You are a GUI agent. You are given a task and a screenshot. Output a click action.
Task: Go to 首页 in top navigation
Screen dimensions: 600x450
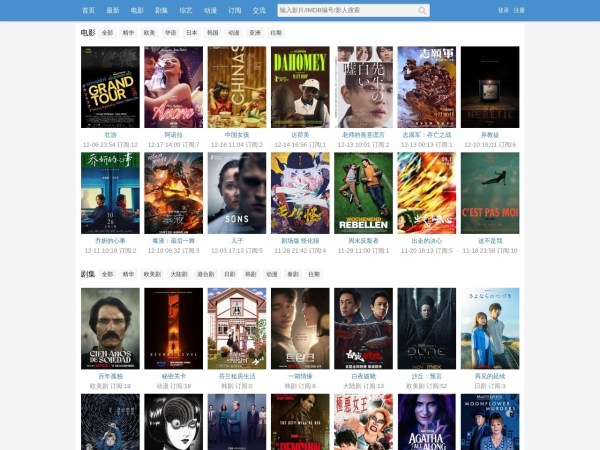[x=88, y=10]
